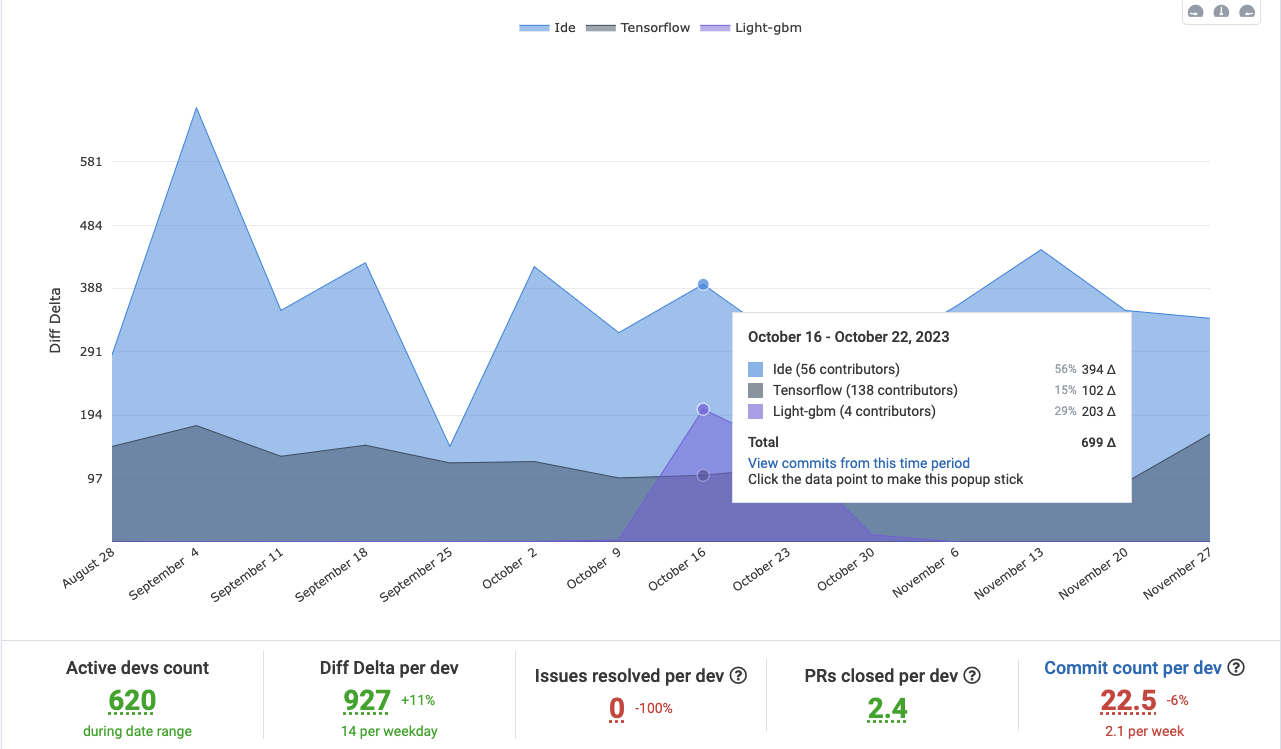Click the 927 Diff Delta per dev value

[366, 702]
